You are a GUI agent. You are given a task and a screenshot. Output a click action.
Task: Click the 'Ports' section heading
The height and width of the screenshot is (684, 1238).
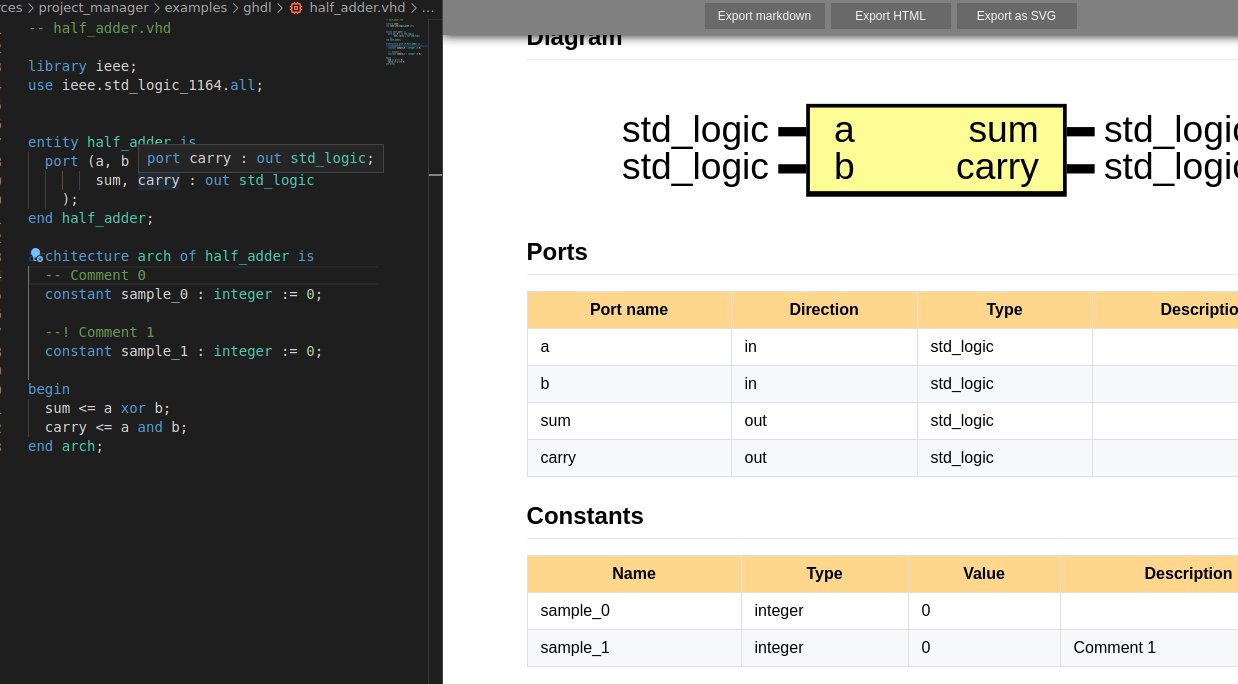(x=557, y=252)
